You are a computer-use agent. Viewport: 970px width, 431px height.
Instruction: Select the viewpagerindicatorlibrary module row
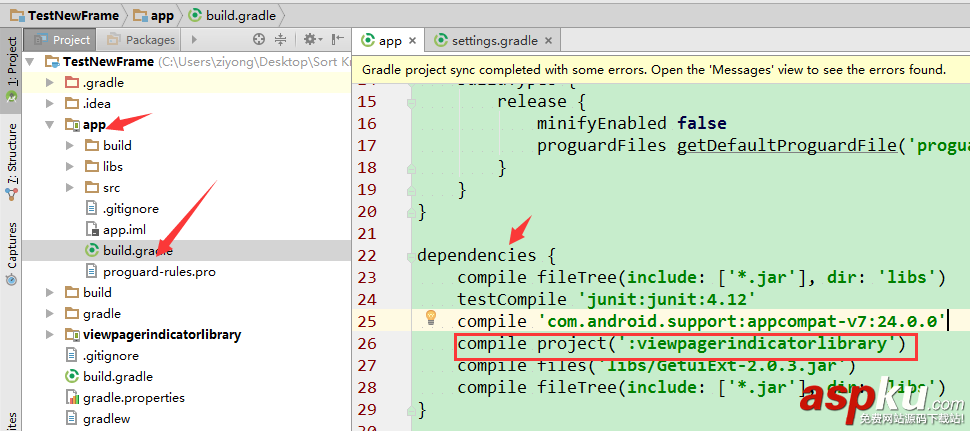186,335
